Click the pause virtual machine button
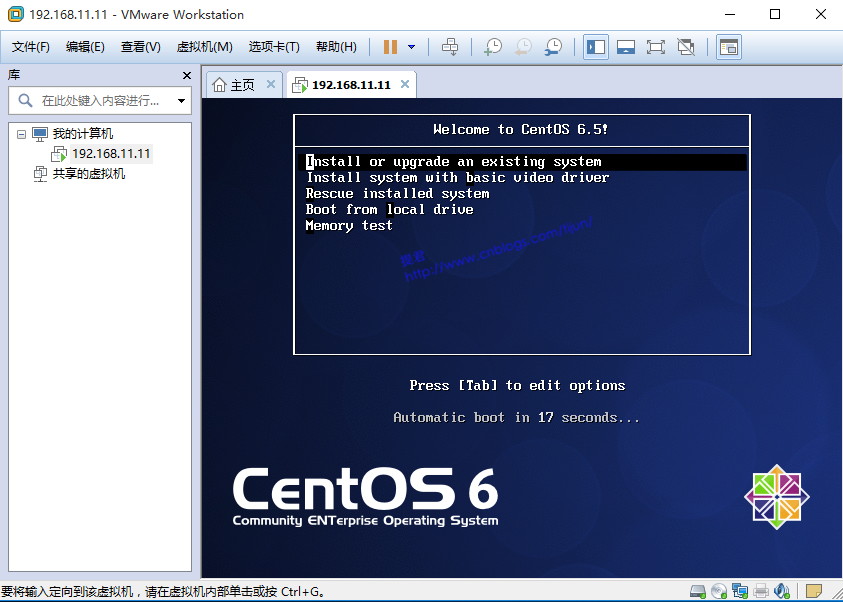This screenshot has height=602, width=843. pos(390,47)
